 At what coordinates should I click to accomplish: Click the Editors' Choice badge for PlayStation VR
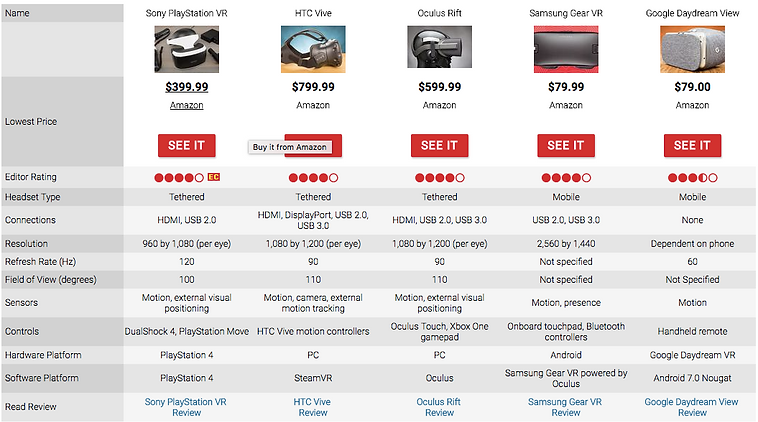click(x=213, y=177)
